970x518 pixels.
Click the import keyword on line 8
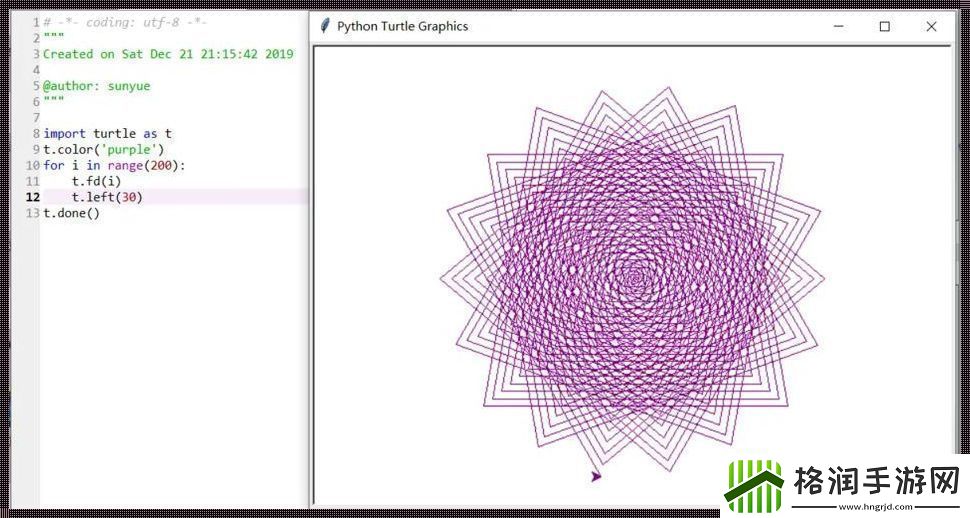click(x=65, y=133)
